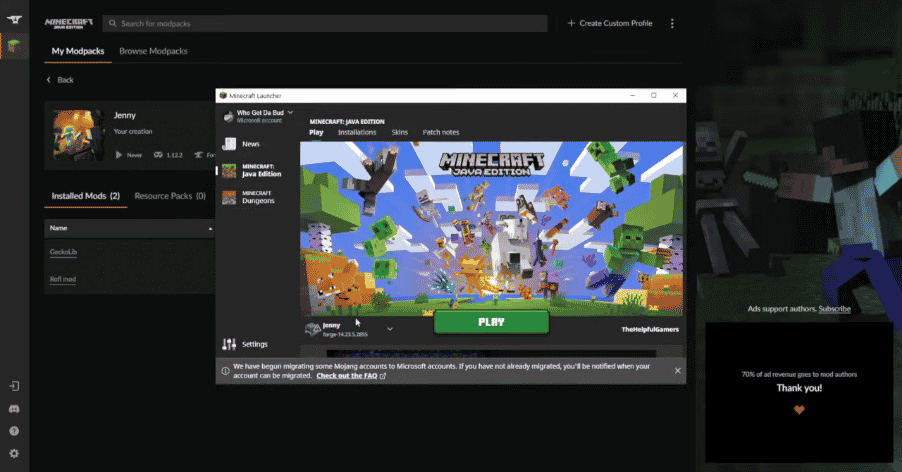Image resolution: width=902 pixels, height=472 pixels.
Task: Click the sign-in icon in left sidebar
Action: point(14,386)
